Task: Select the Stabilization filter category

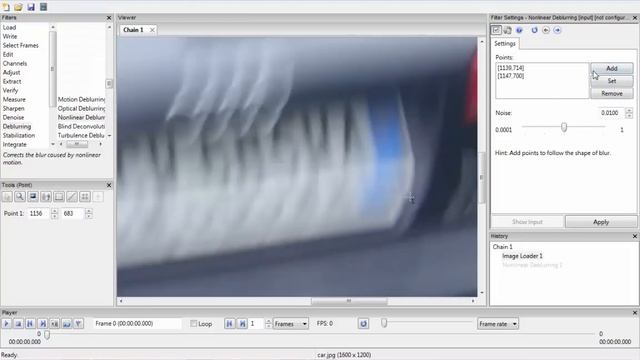Action: (19, 136)
